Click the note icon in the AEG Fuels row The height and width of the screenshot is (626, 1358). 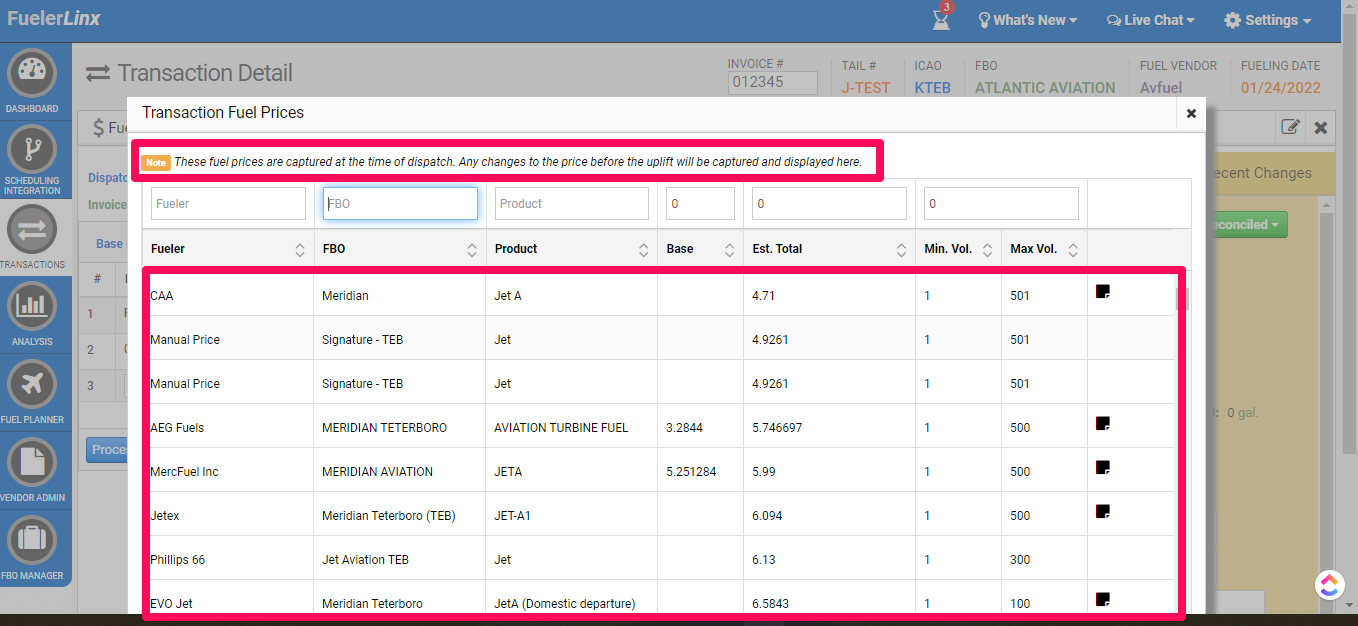[x=1103, y=424]
